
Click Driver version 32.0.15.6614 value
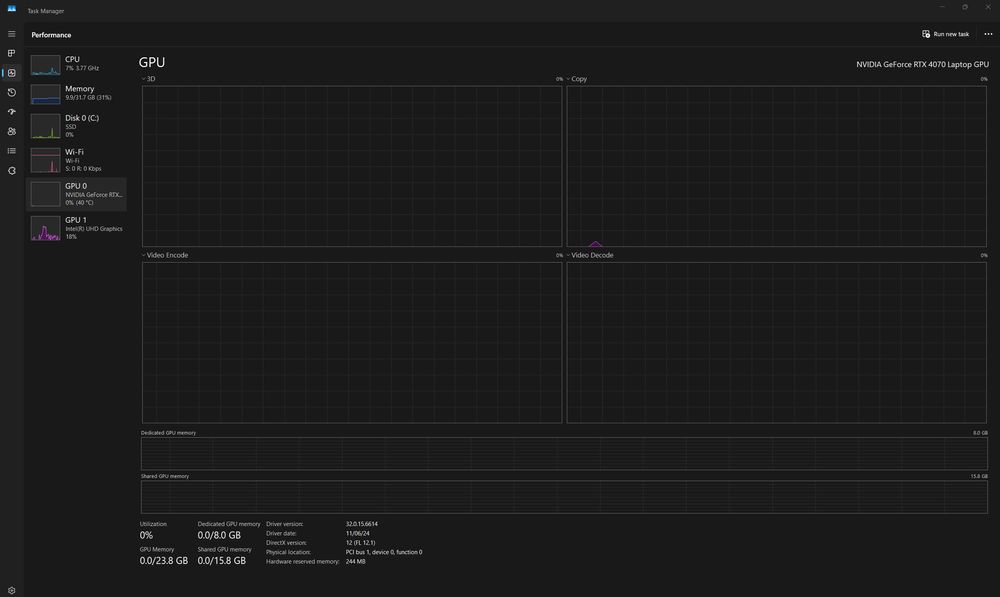362,524
